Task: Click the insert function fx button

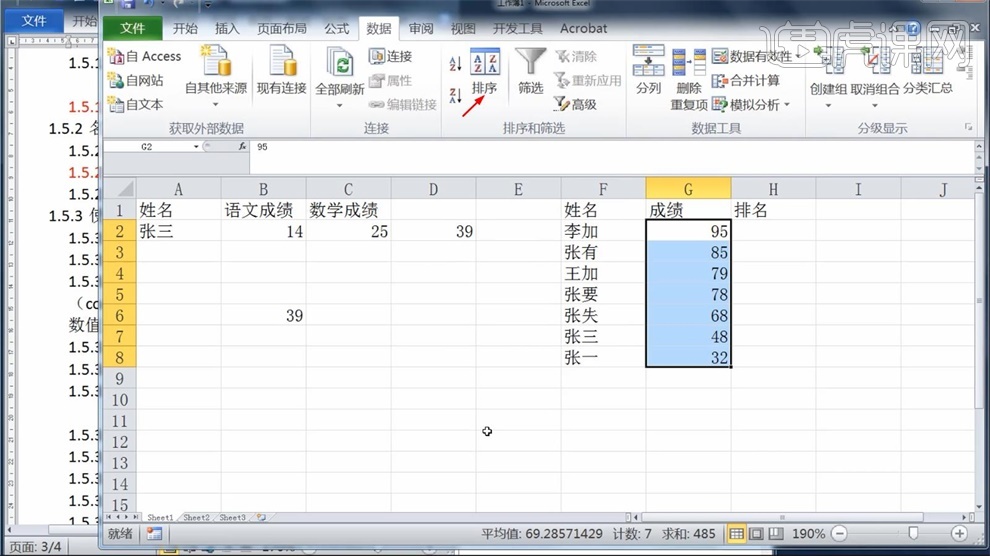Action: click(242, 146)
